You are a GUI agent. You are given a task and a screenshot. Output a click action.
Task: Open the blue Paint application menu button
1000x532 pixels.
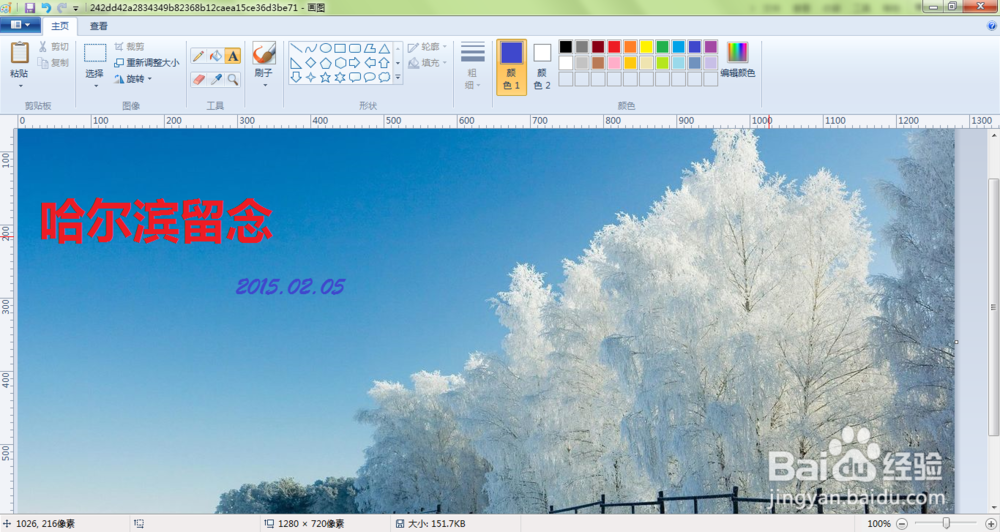point(21,25)
